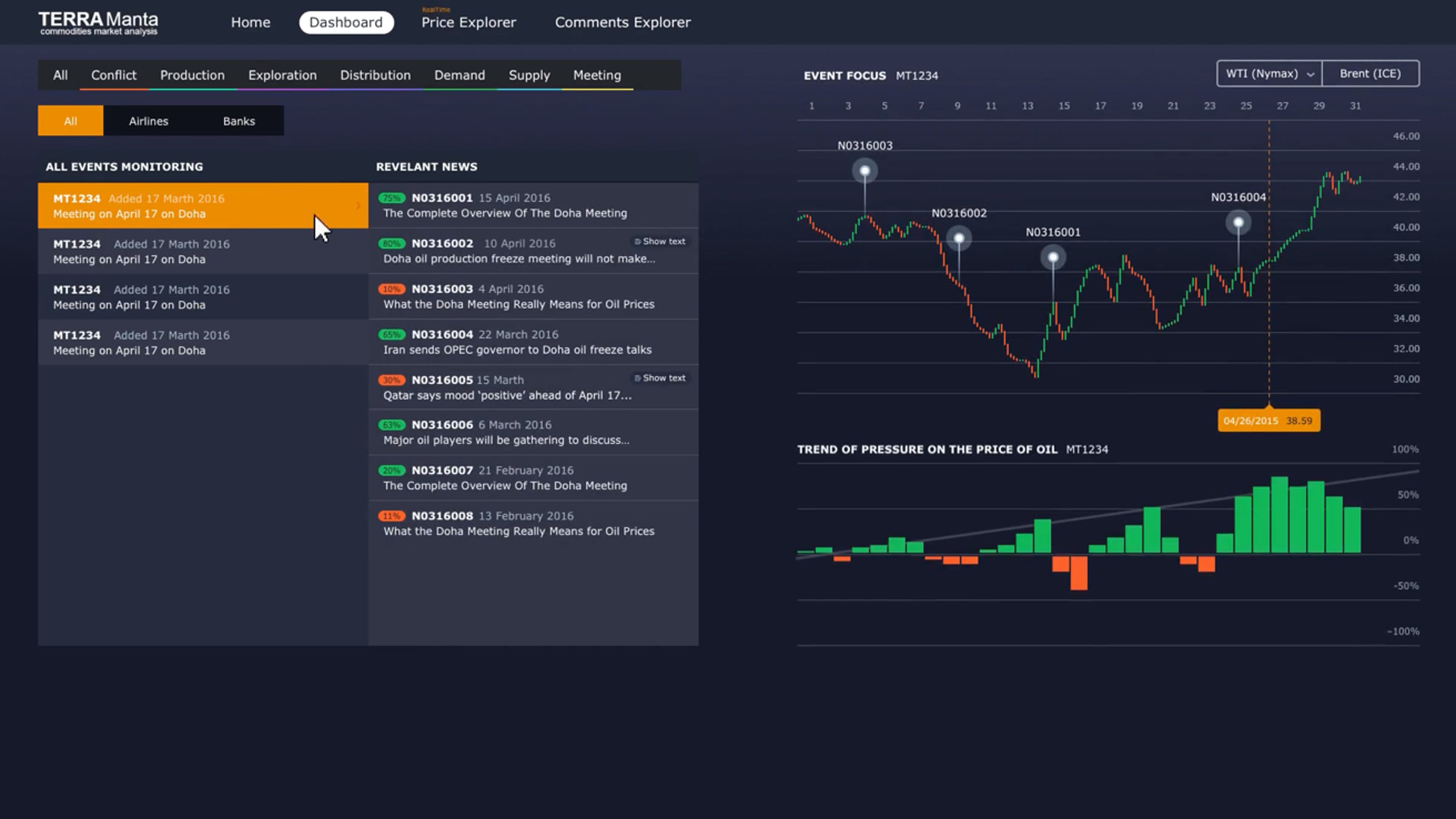
Task: Expand Show text on N0316002 news
Action: click(660, 241)
